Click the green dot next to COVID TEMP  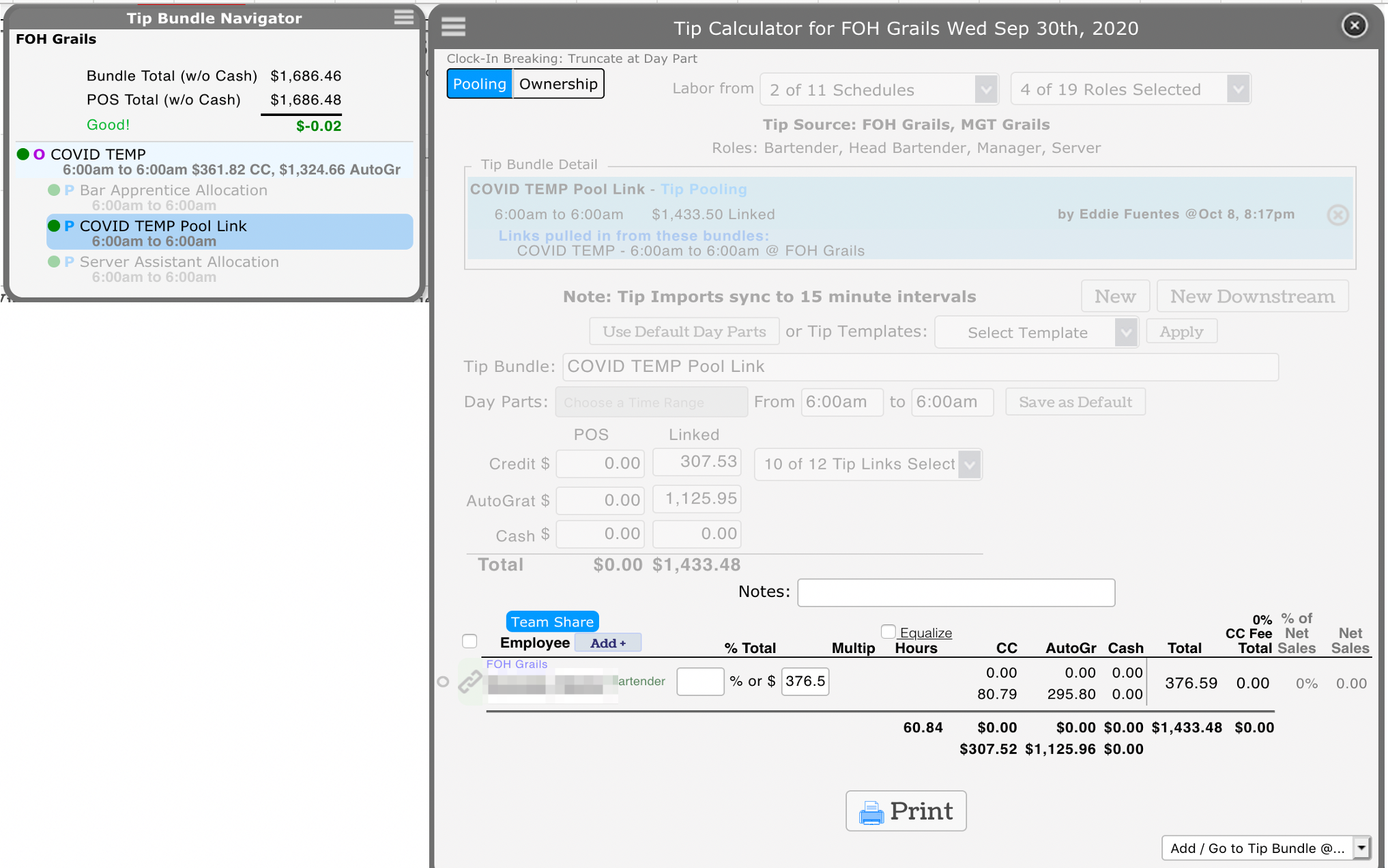point(23,154)
